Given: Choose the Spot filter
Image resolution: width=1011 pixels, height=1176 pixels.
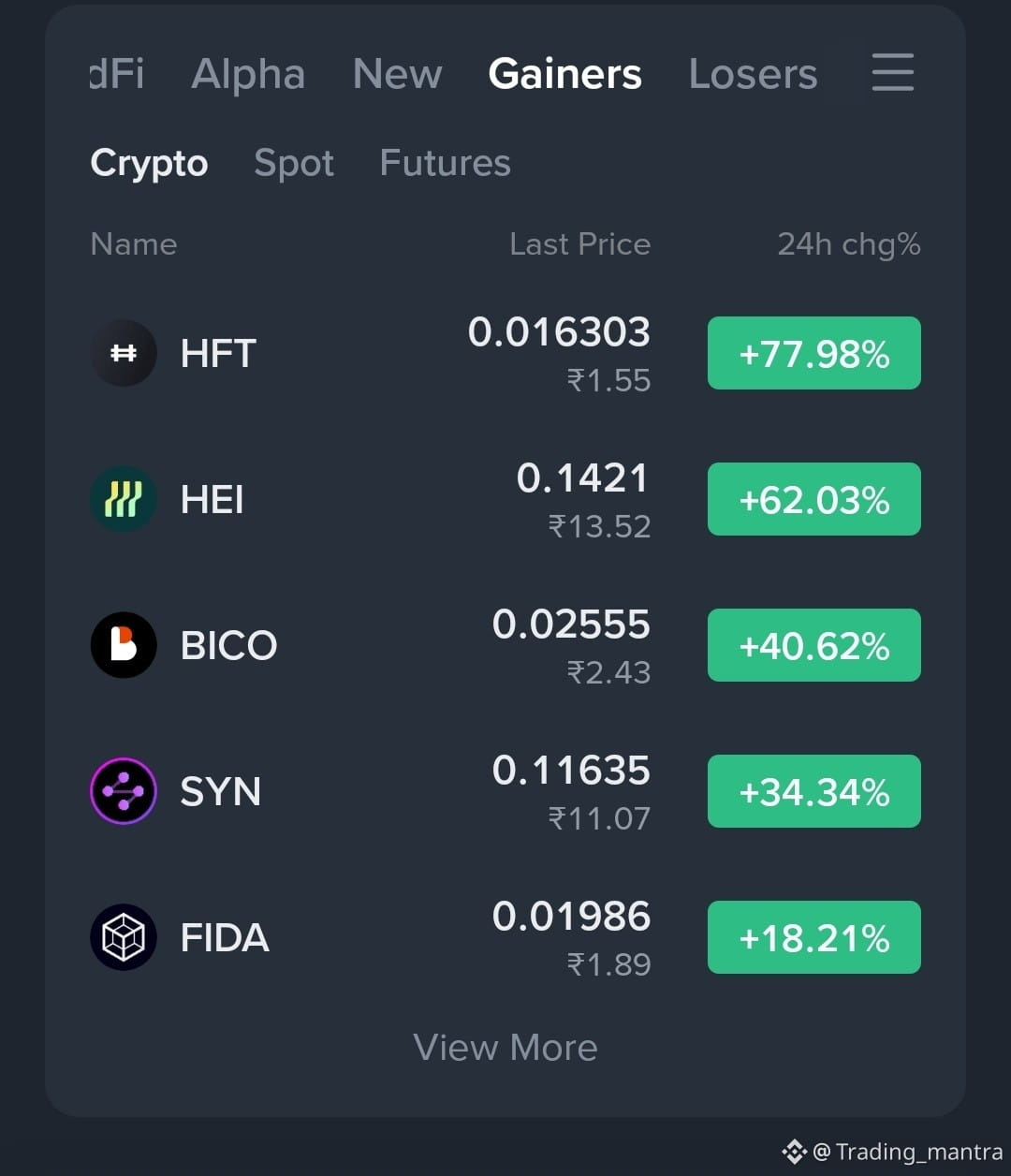Looking at the screenshot, I should (x=294, y=164).
